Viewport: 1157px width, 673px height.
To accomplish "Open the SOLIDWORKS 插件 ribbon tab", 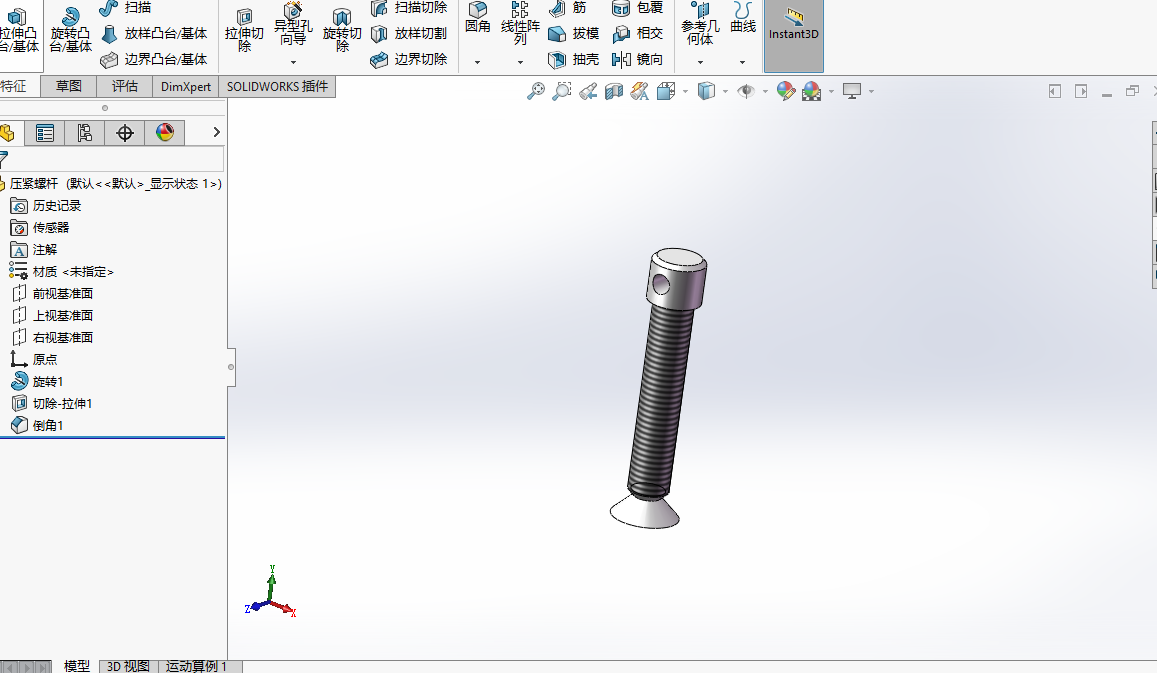I will point(277,86).
